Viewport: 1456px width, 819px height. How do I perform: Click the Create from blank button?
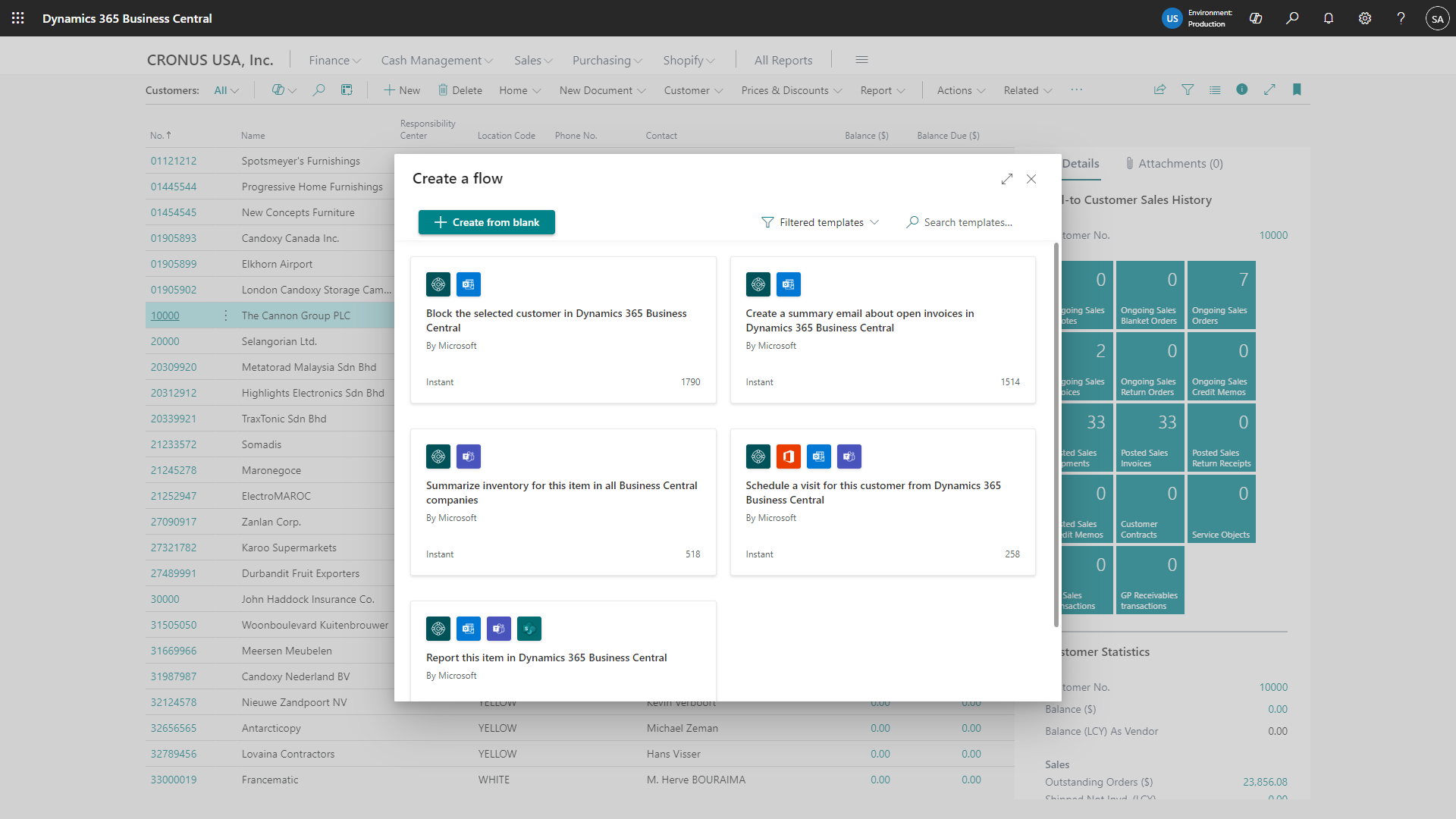tap(487, 222)
